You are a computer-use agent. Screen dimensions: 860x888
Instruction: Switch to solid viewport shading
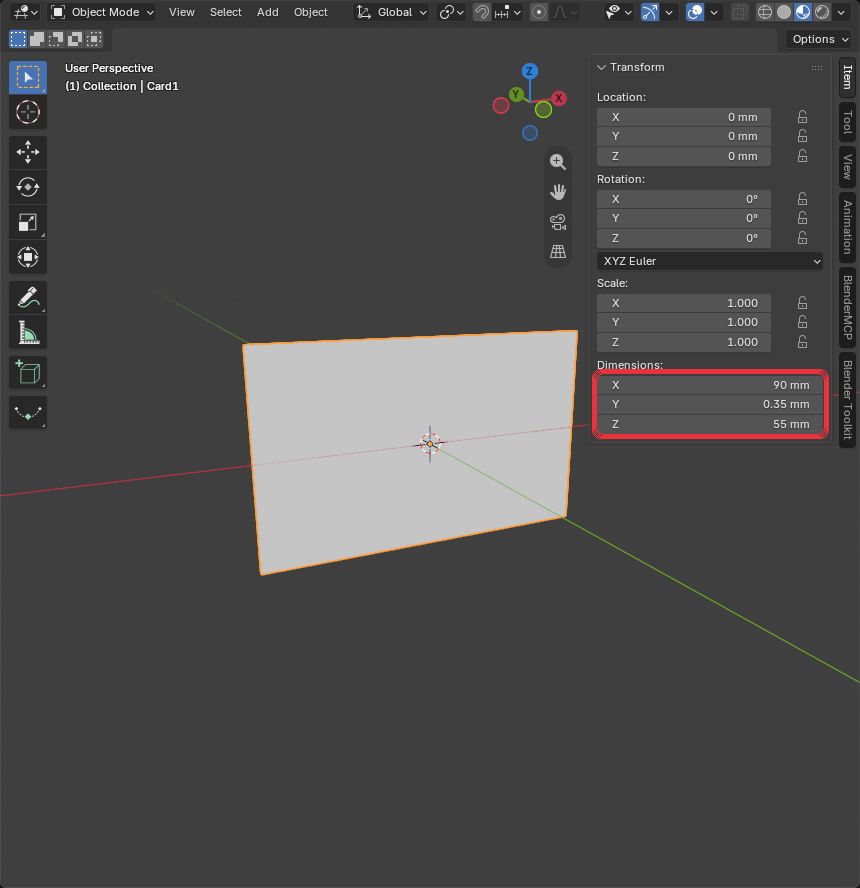click(784, 12)
